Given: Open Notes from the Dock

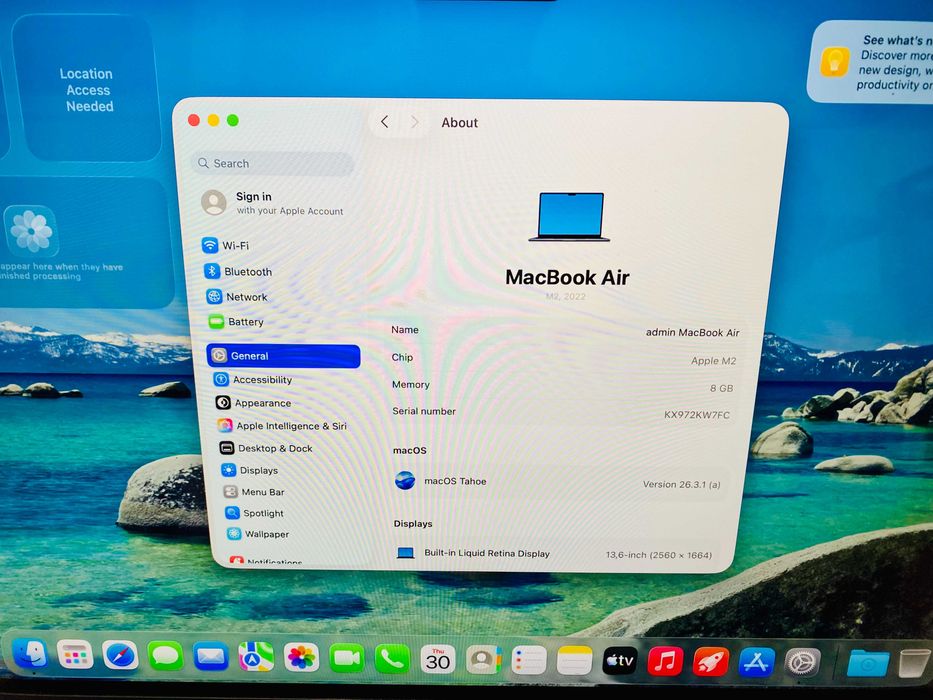Looking at the screenshot, I should pyautogui.click(x=574, y=660).
